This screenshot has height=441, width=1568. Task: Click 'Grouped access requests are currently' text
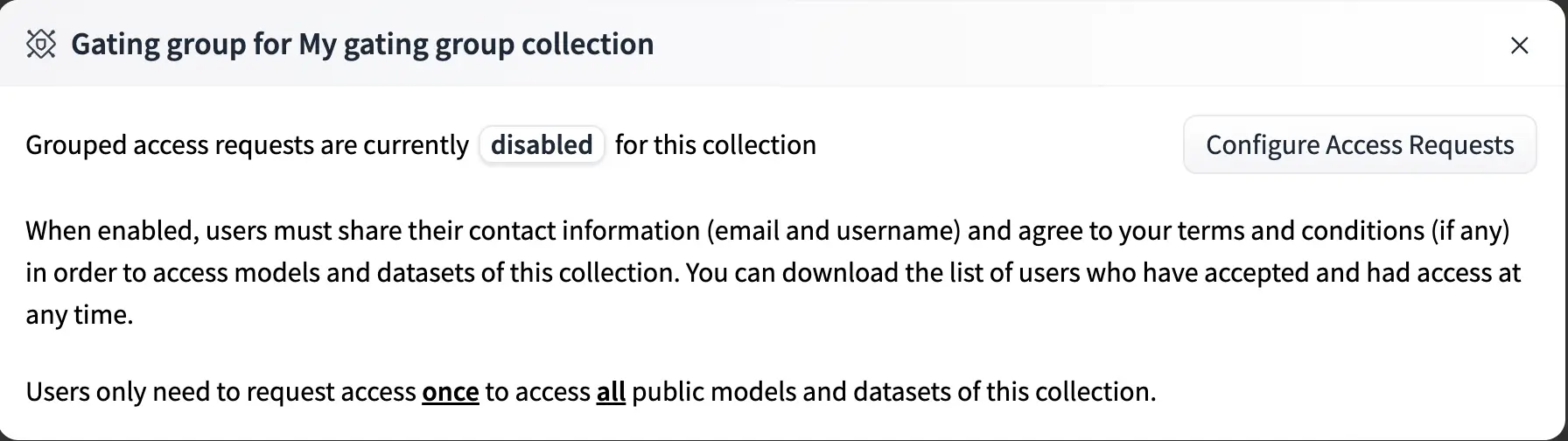[247, 145]
